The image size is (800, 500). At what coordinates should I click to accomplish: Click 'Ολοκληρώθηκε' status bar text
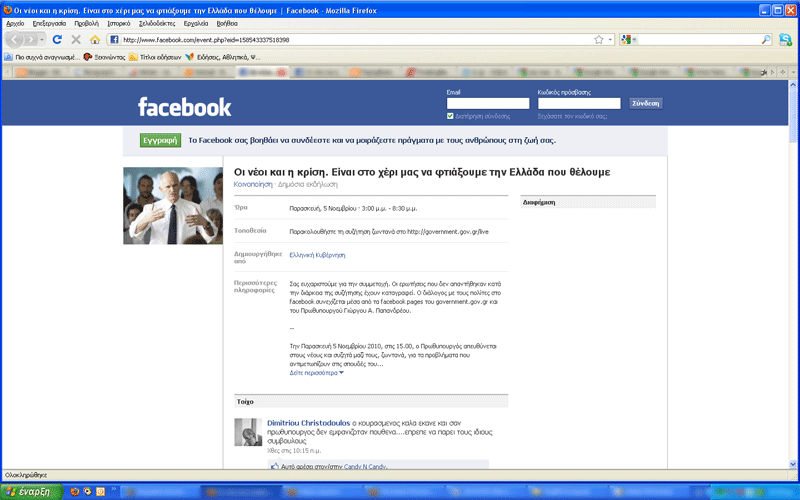(x=26, y=475)
